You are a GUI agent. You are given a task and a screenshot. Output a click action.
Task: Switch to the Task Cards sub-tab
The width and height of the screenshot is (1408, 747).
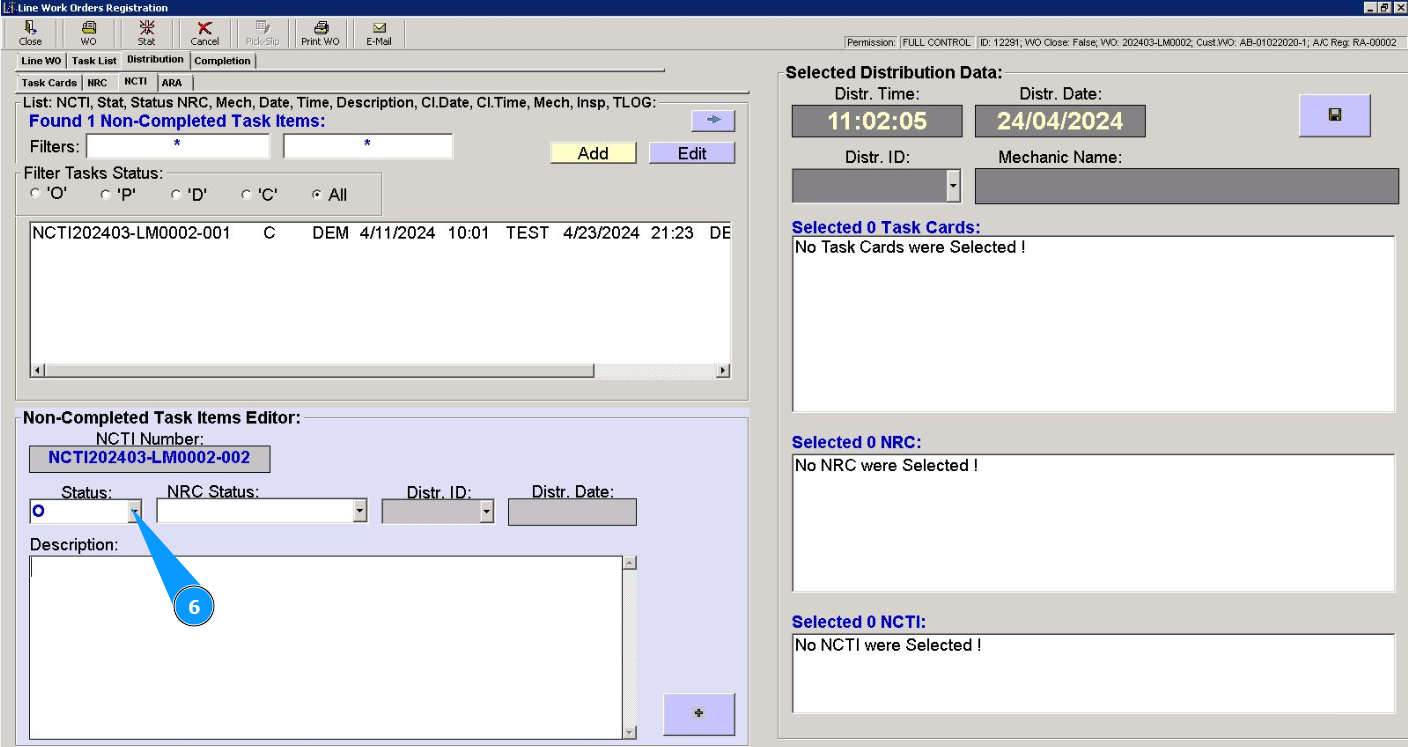pyautogui.click(x=49, y=83)
